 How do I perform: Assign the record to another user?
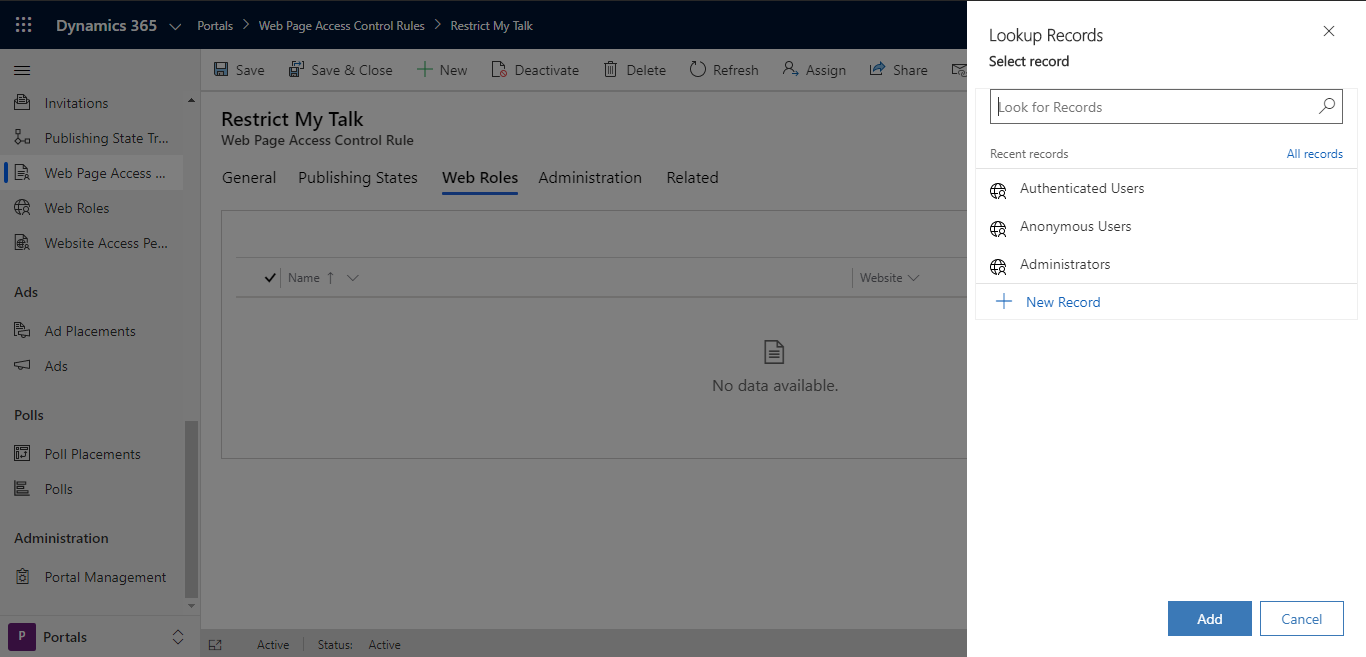(x=814, y=70)
